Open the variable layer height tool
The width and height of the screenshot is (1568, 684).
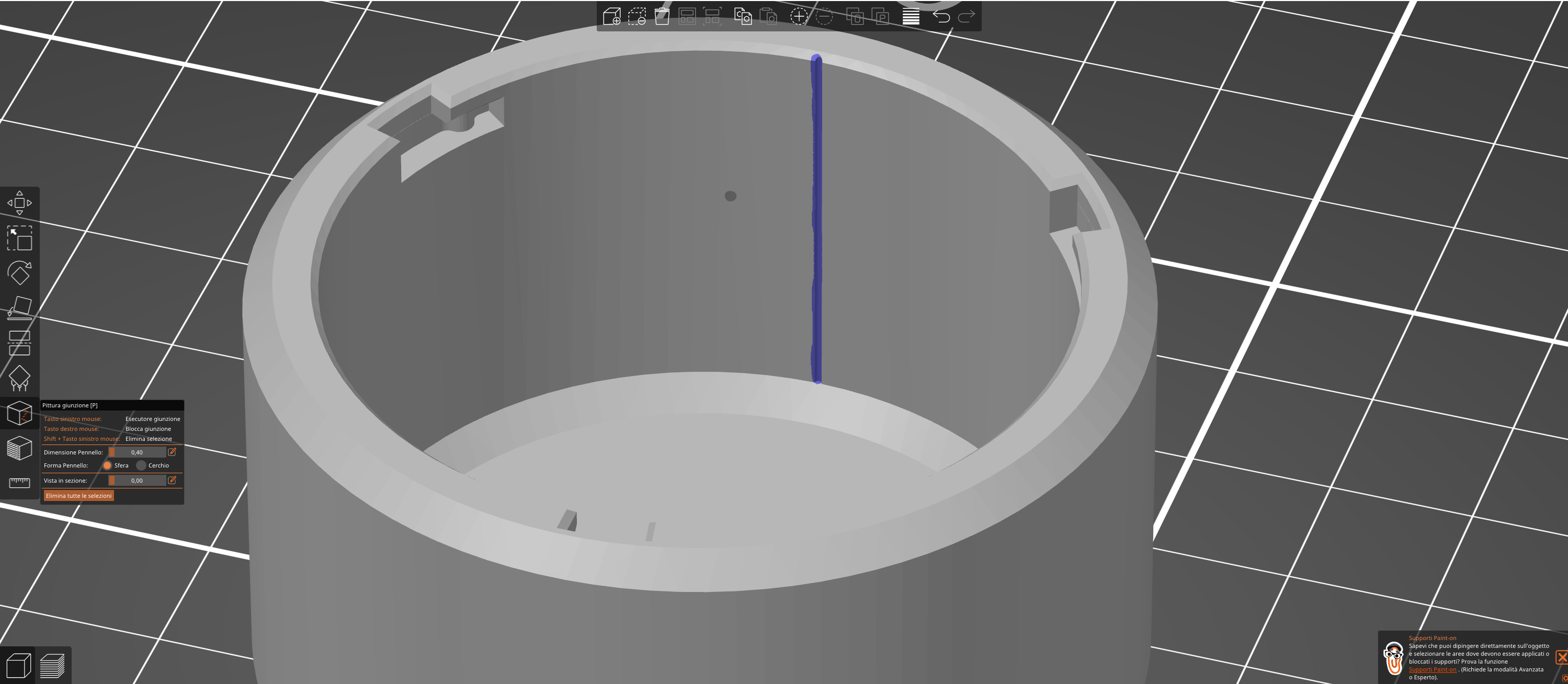(x=911, y=16)
